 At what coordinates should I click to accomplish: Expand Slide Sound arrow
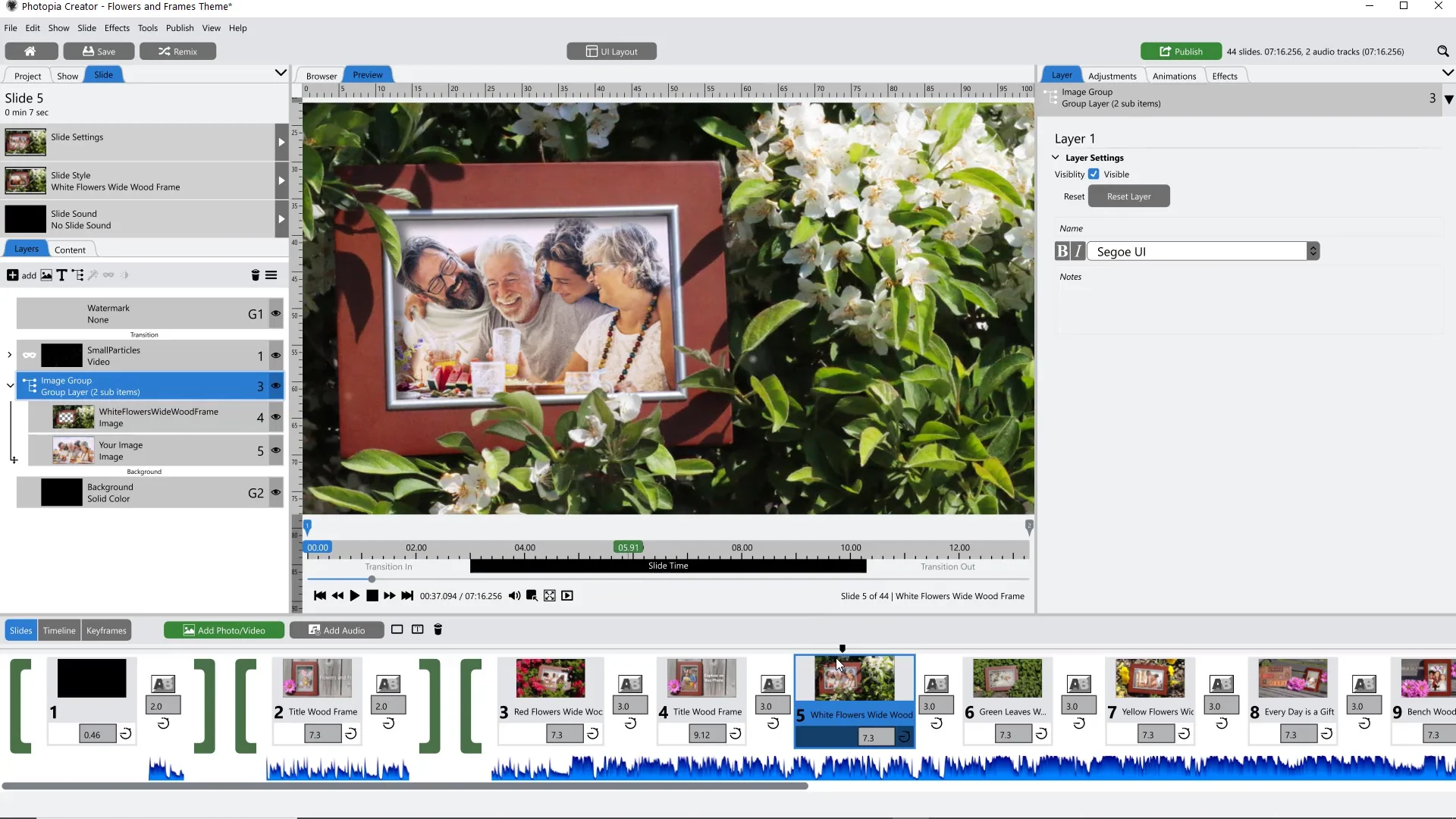click(x=281, y=219)
